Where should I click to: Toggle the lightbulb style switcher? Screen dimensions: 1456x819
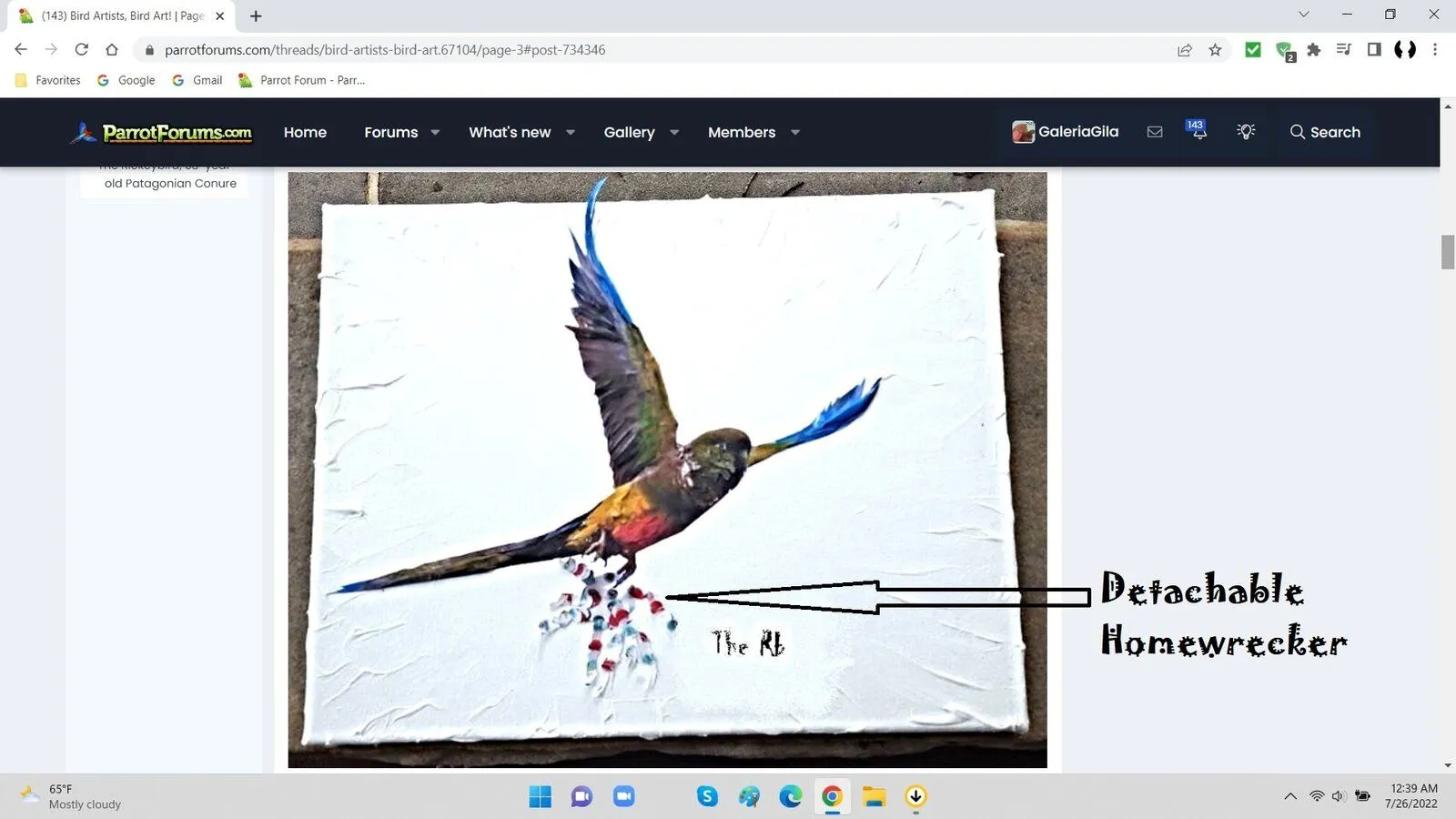1246,132
